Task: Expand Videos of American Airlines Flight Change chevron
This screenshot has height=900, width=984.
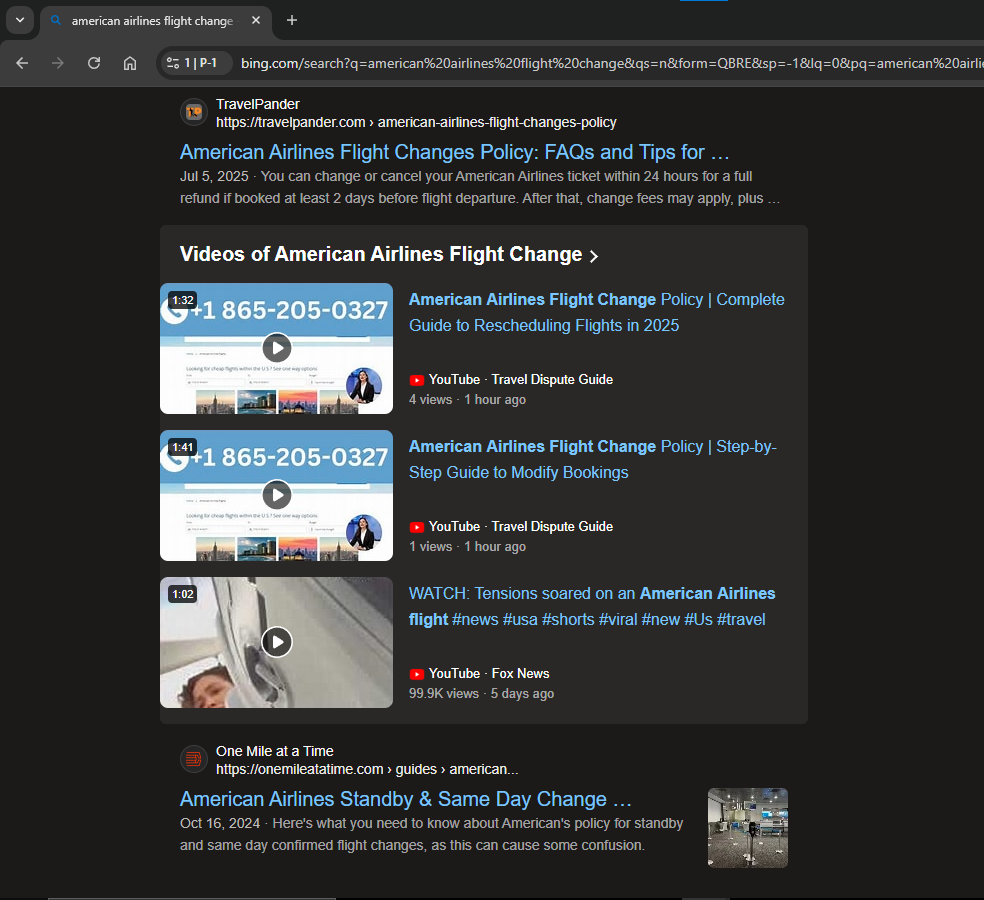Action: [594, 256]
